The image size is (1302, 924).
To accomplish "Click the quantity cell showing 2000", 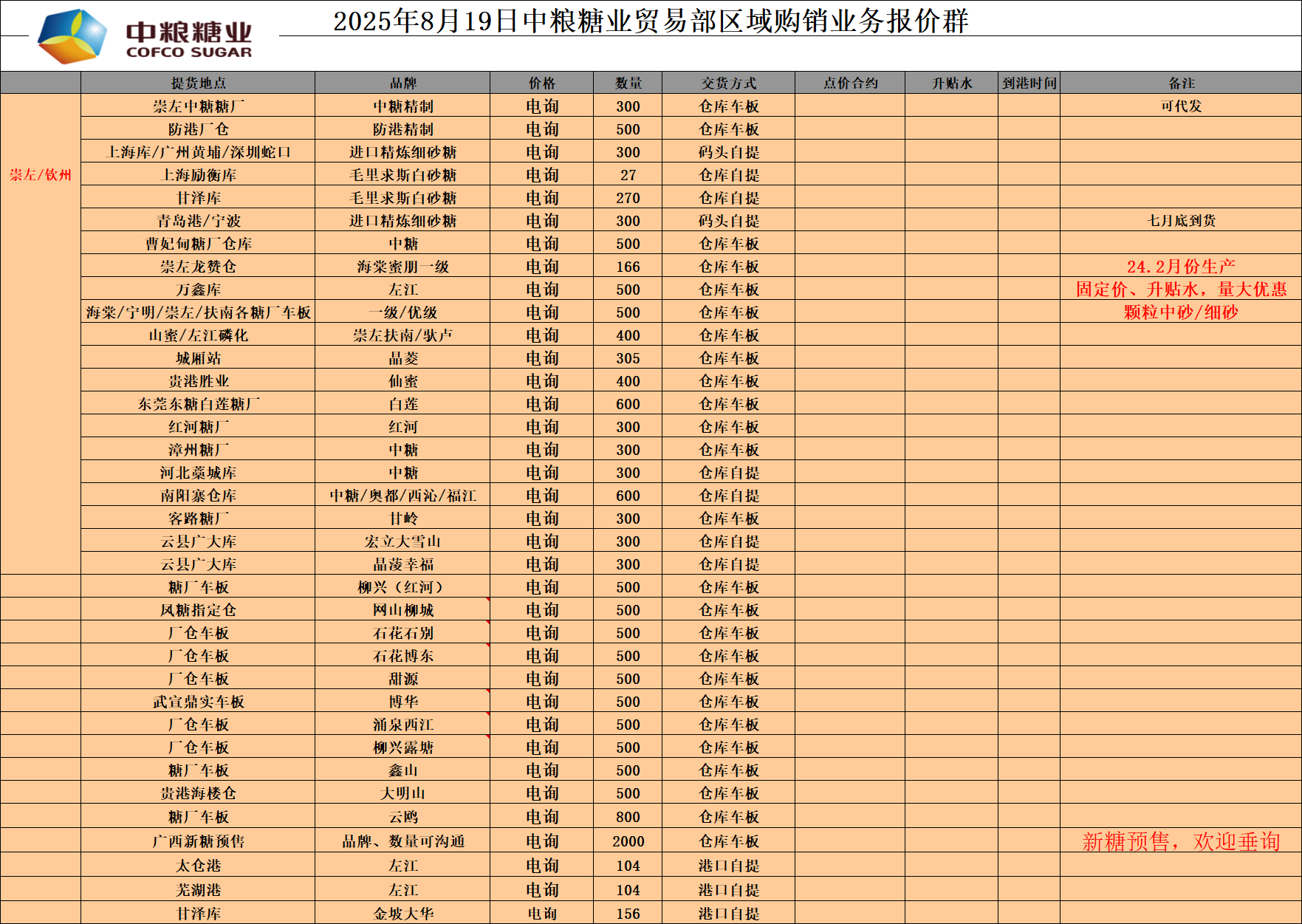I will (x=628, y=841).
